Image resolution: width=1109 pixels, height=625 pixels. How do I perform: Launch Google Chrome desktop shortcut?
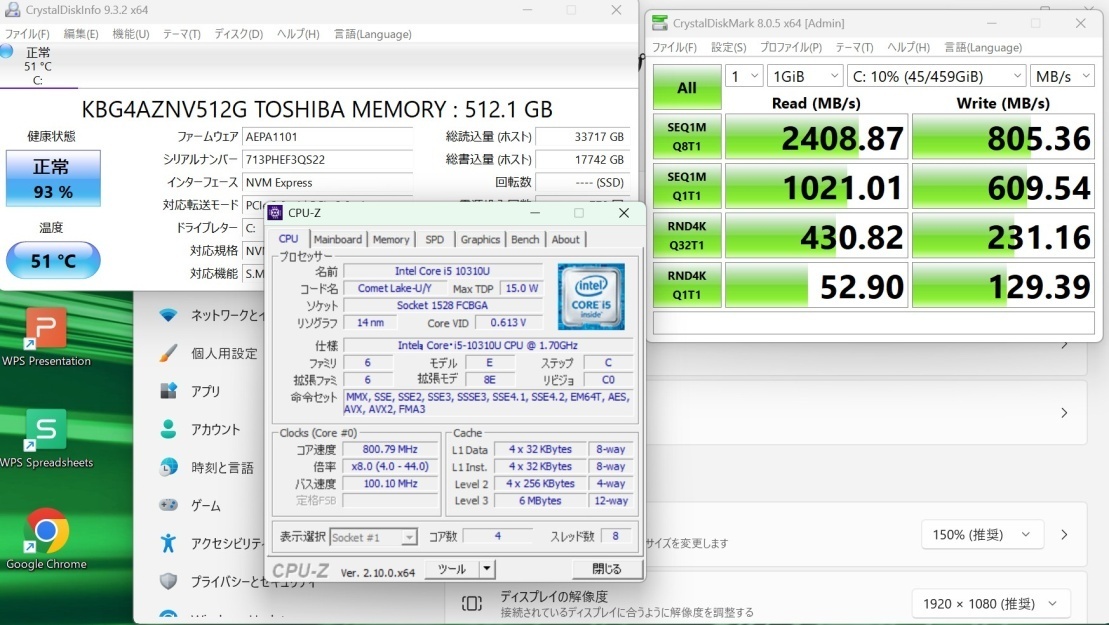tap(46, 539)
